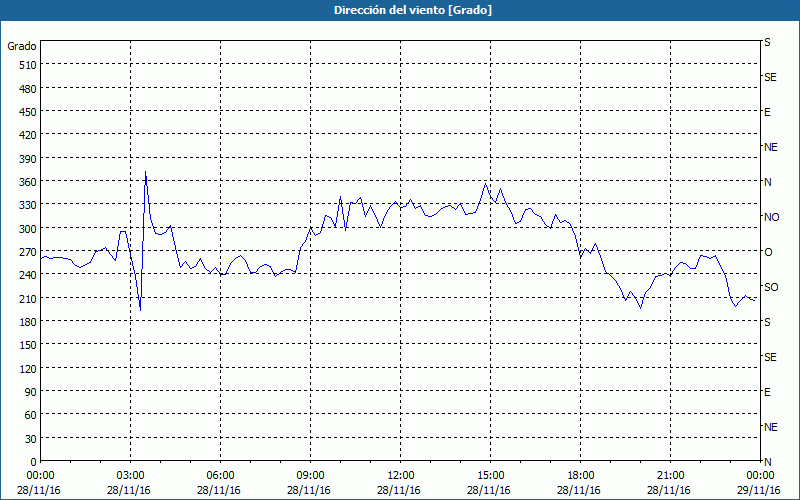This screenshot has height=500, width=800.
Task: Pick the 360 degree axis label
Action: point(28,182)
